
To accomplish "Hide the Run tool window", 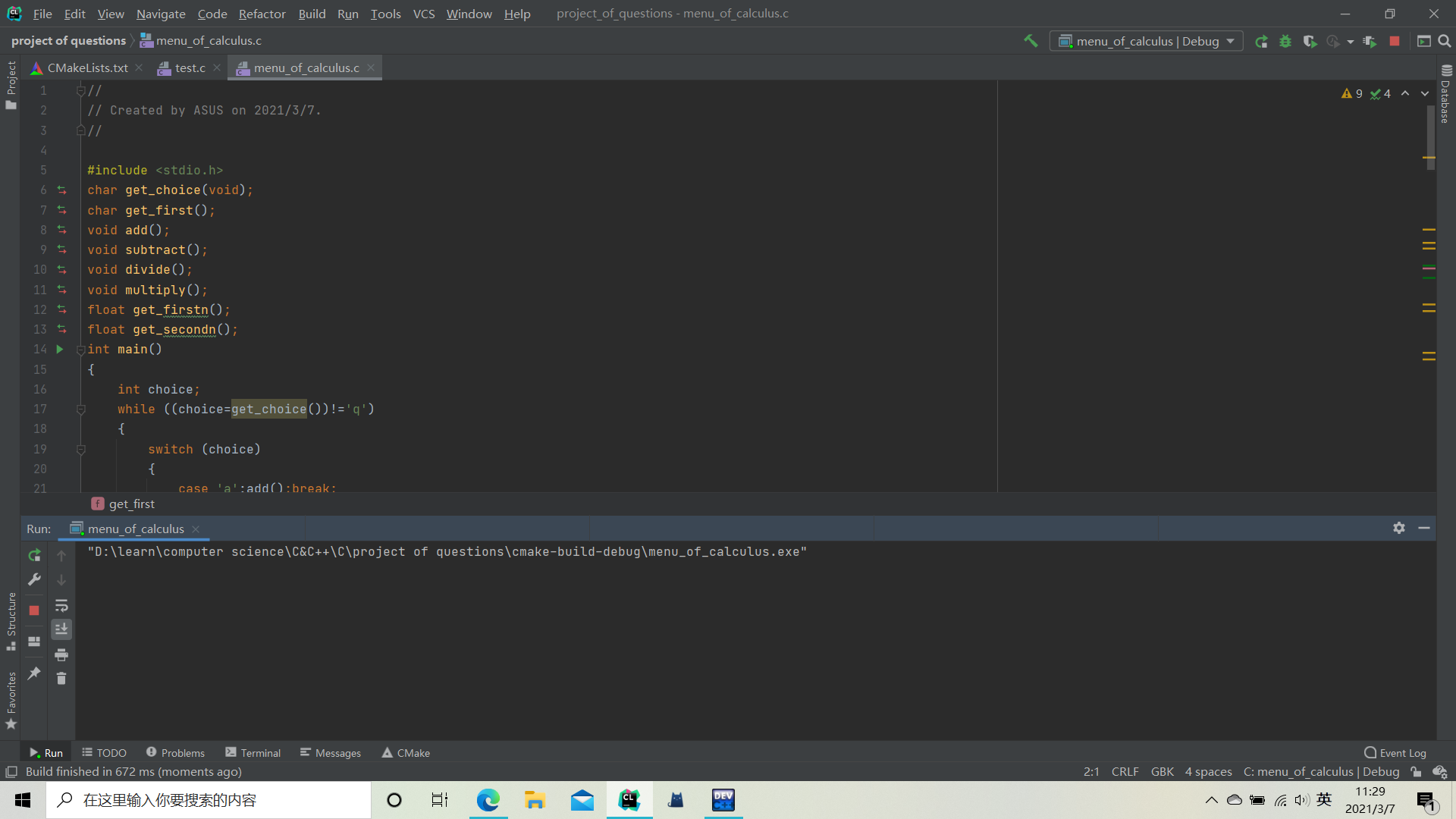I will [1424, 528].
